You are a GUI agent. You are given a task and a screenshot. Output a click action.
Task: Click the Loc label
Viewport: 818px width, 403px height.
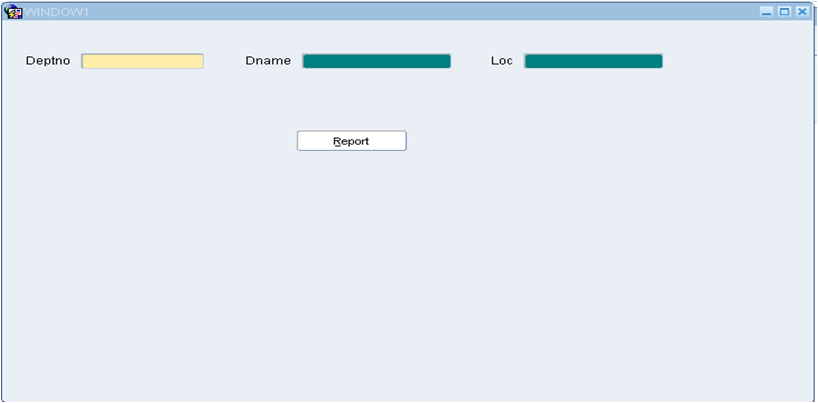pyautogui.click(x=502, y=61)
